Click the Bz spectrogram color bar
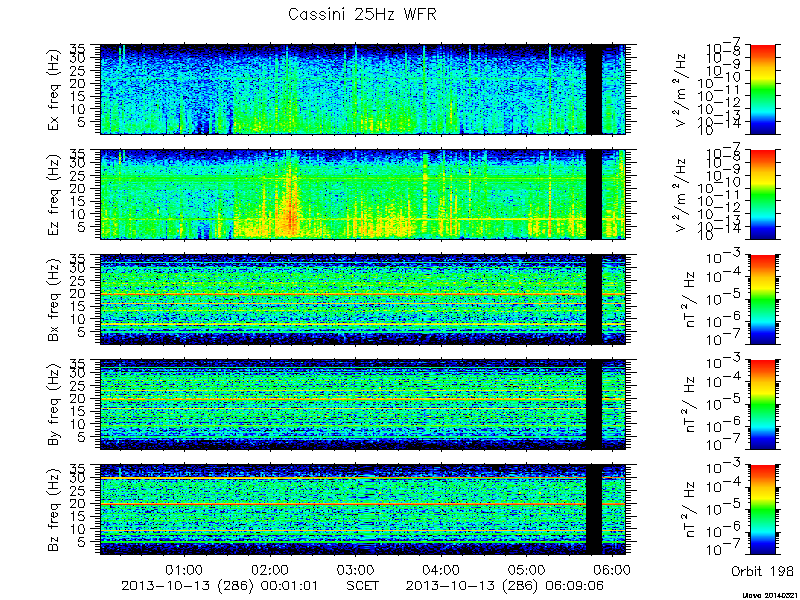 tap(762, 510)
